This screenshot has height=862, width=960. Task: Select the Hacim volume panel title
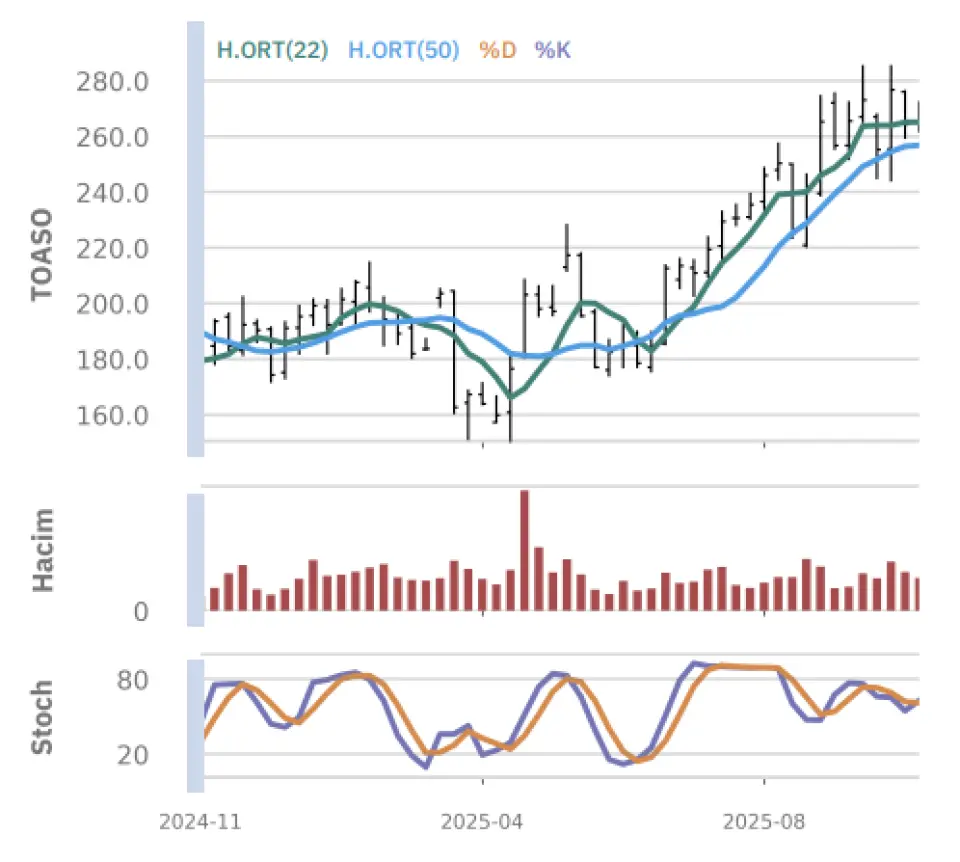point(42,549)
